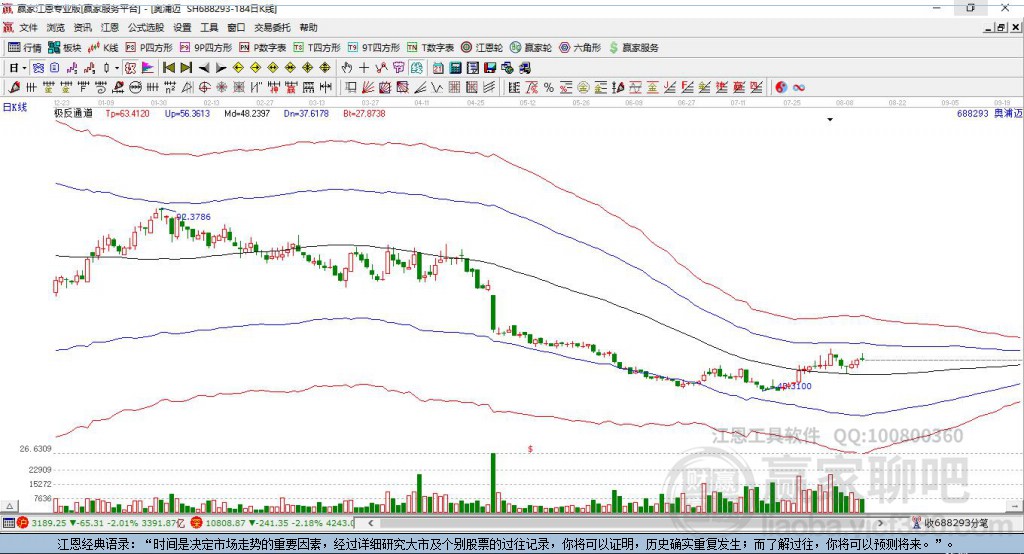Open the calendar icon in toolbar
This screenshot has height=554, width=1024.
coord(438,68)
